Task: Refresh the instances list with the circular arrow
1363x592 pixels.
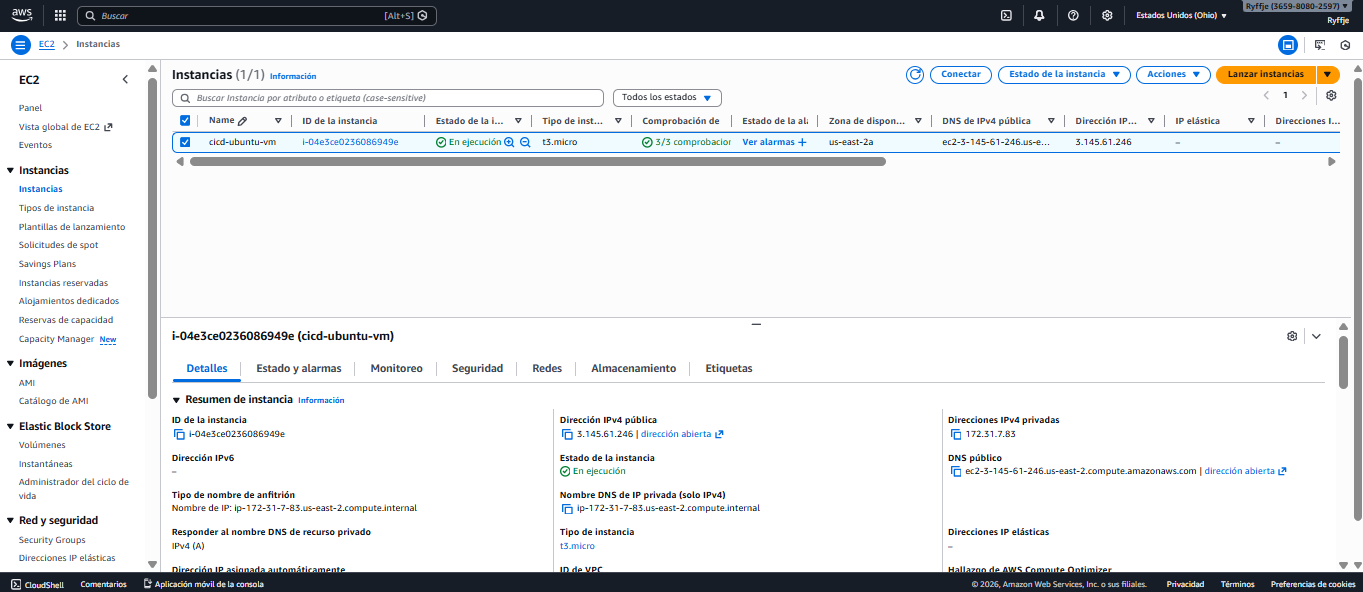Action: tap(914, 74)
